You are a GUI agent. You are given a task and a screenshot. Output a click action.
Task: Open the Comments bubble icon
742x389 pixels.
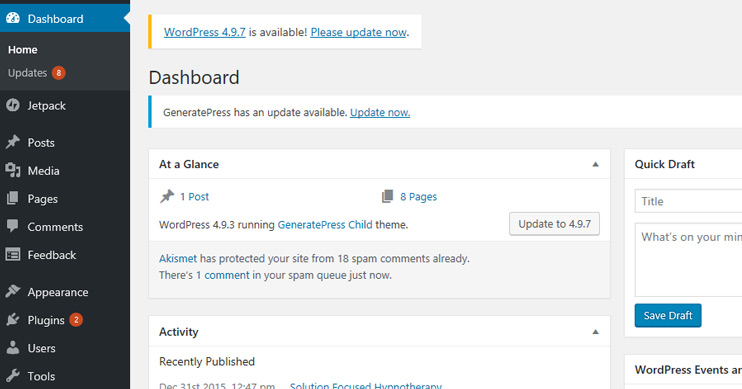click(x=13, y=226)
